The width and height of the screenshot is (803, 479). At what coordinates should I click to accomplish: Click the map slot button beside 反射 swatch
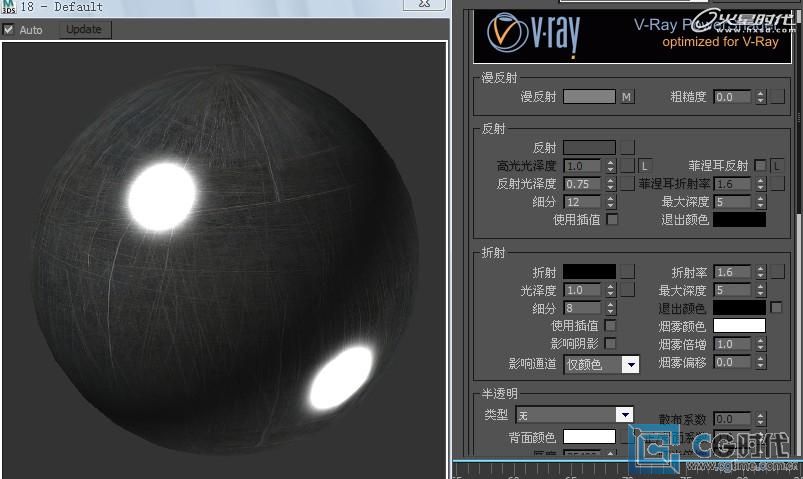click(x=627, y=148)
